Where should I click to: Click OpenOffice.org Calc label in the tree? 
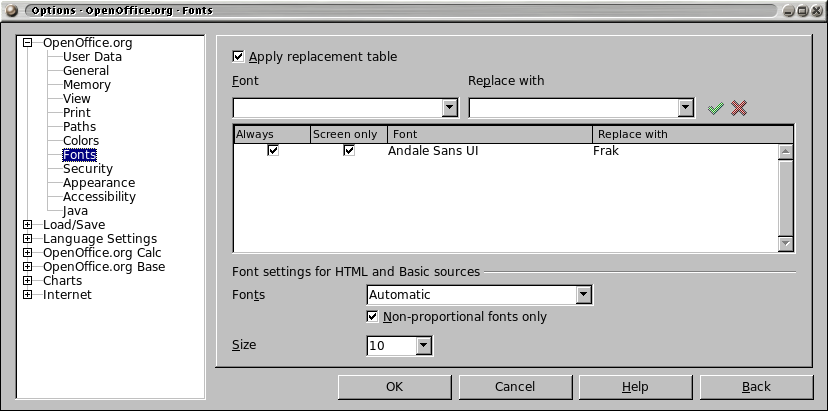102,253
